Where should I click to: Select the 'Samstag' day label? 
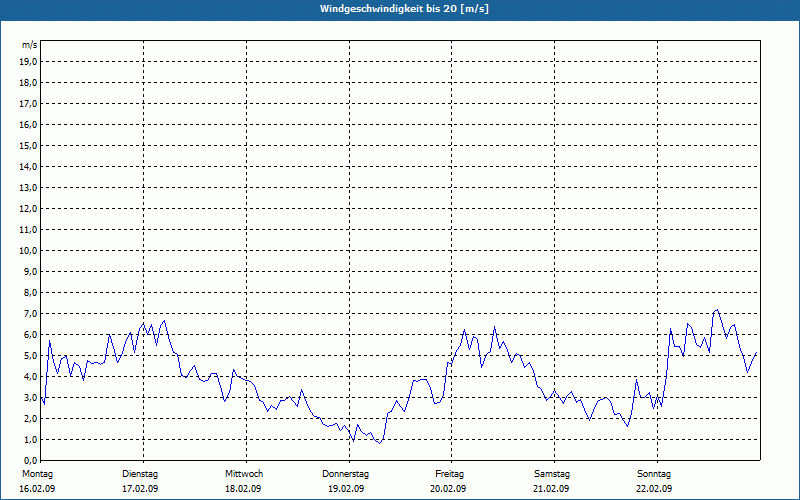click(x=552, y=474)
